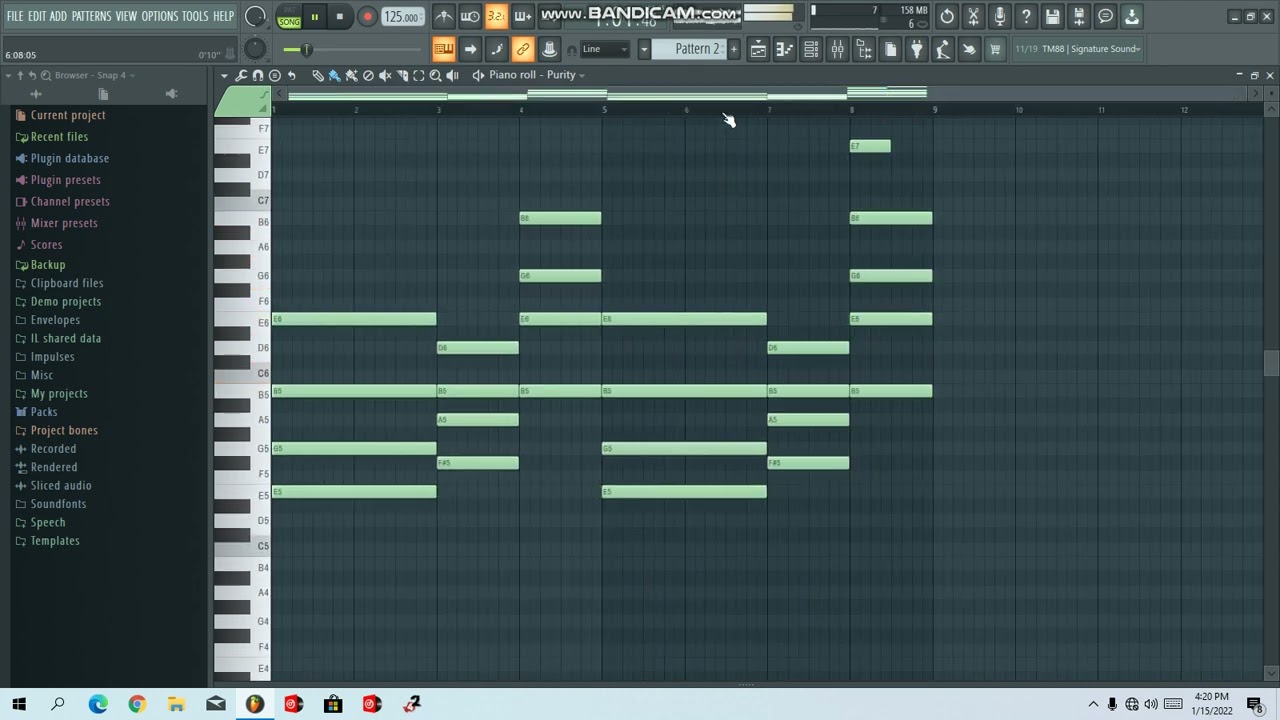Image resolution: width=1280 pixels, height=720 pixels.
Task: Open the Mixer window icon
Action: 837,49
